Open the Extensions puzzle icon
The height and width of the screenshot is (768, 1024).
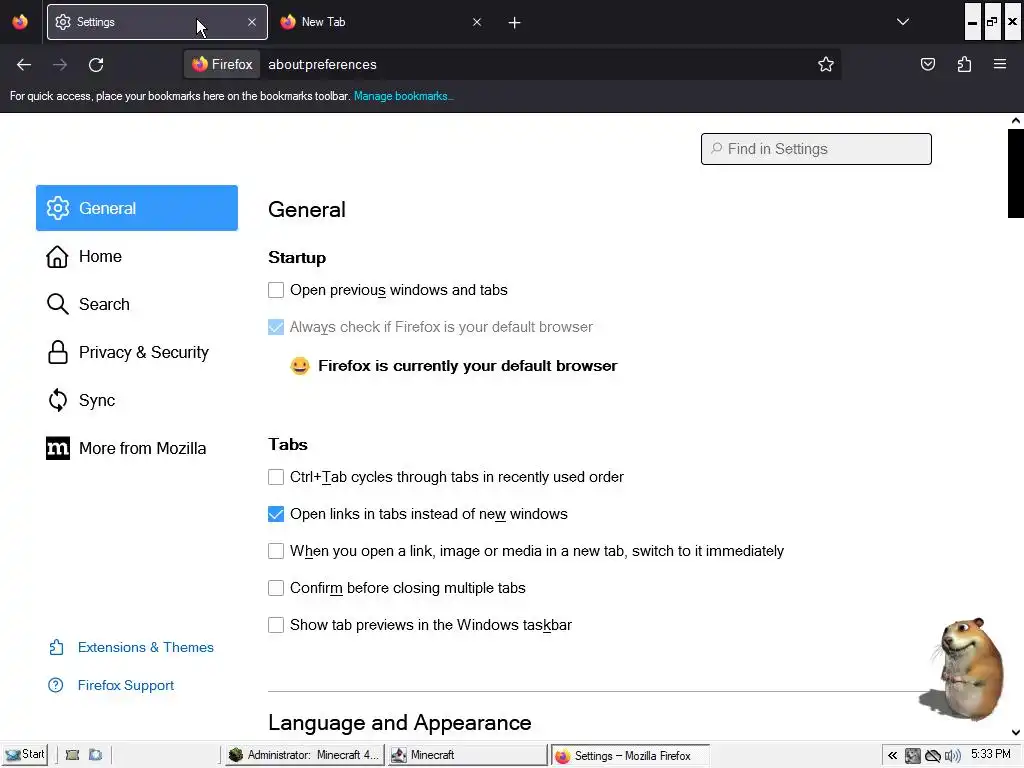[x=964, y=65]
